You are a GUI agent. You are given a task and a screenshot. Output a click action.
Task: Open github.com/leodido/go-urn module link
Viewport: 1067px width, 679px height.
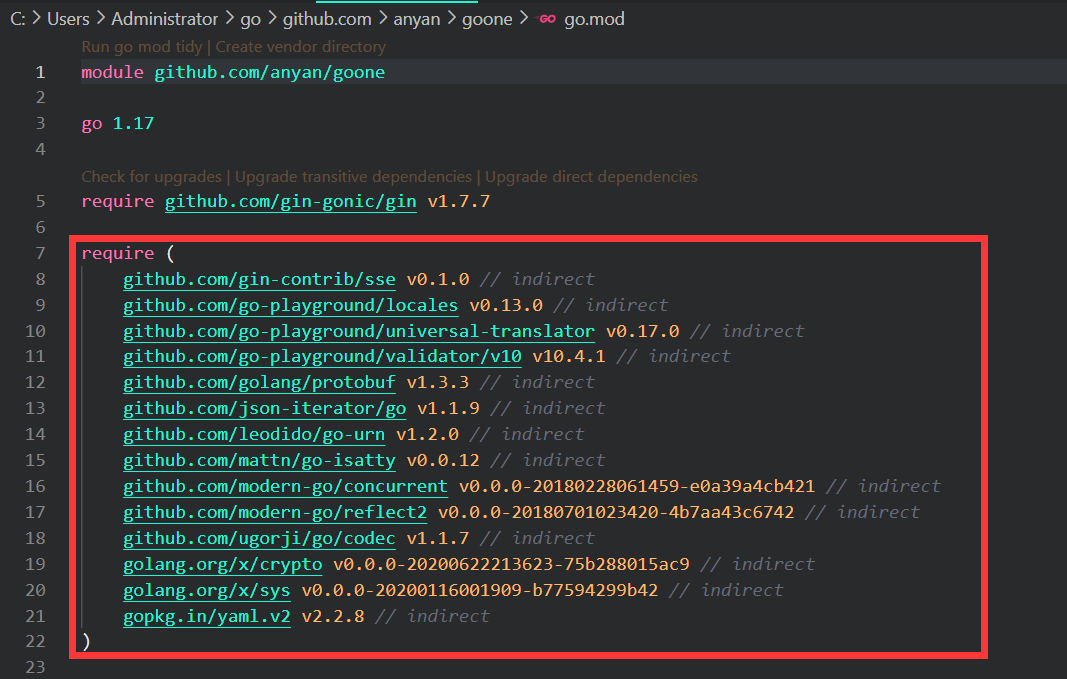[254, 434]
